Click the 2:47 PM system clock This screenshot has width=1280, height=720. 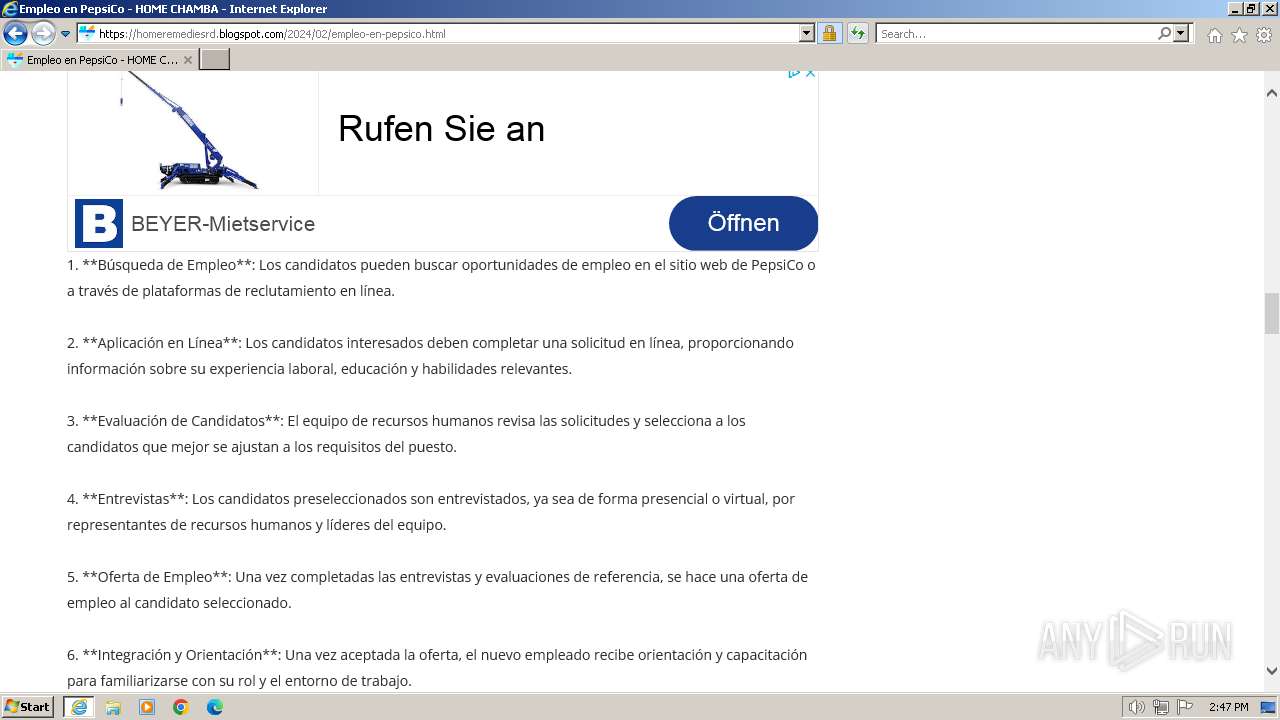pyautogui.click(x=1228, y=707)
